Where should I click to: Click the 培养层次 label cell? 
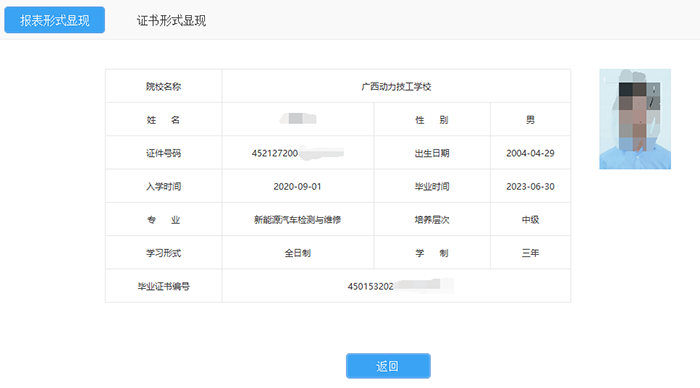[432, 219]
